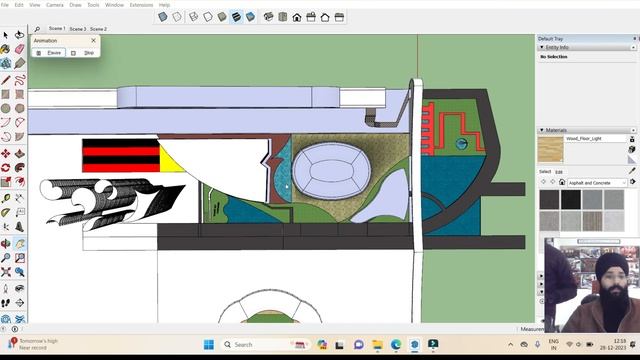The image size is (640, 360).
Task: Click the Zoom Extents tool
Action: click(x=6, y=272)
